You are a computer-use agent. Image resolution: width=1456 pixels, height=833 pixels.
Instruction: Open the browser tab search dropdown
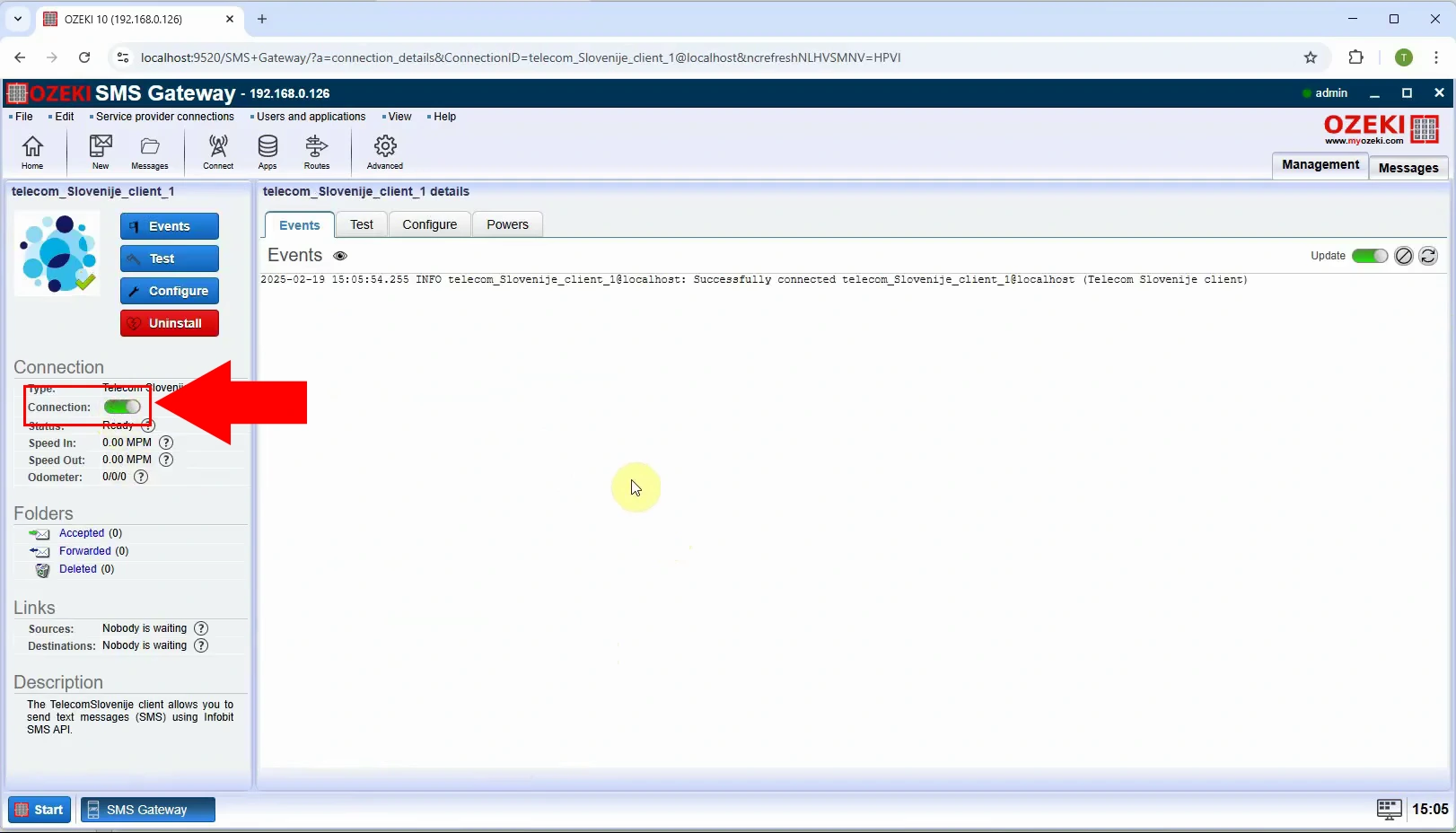point(18,19)
